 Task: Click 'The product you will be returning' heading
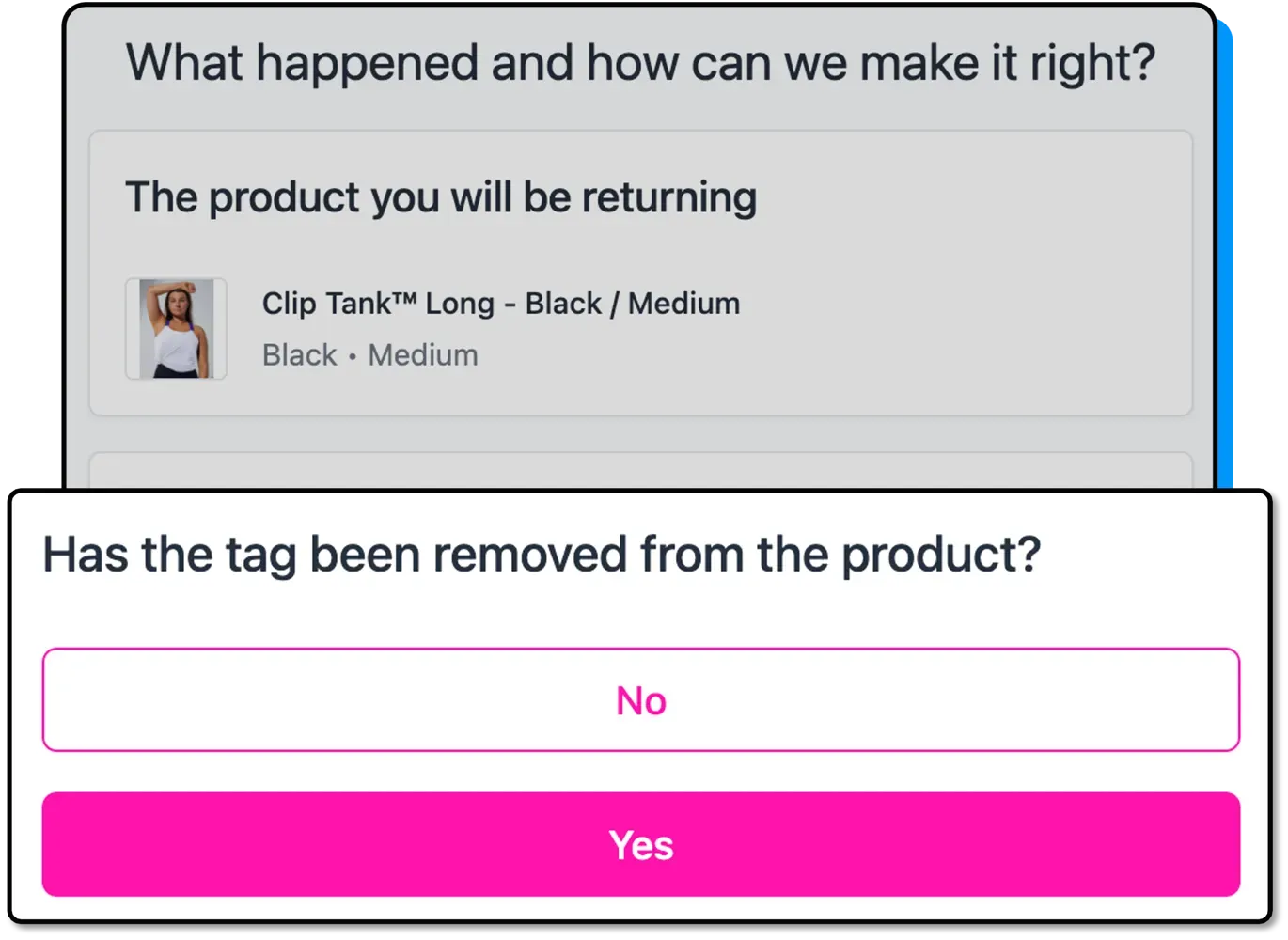[441, 197]
